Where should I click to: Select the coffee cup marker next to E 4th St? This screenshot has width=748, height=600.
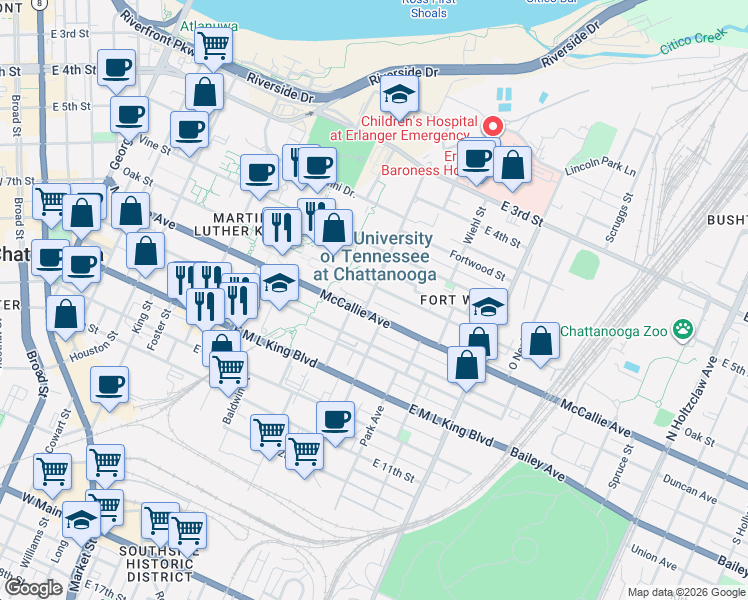(x=116, y=69)
